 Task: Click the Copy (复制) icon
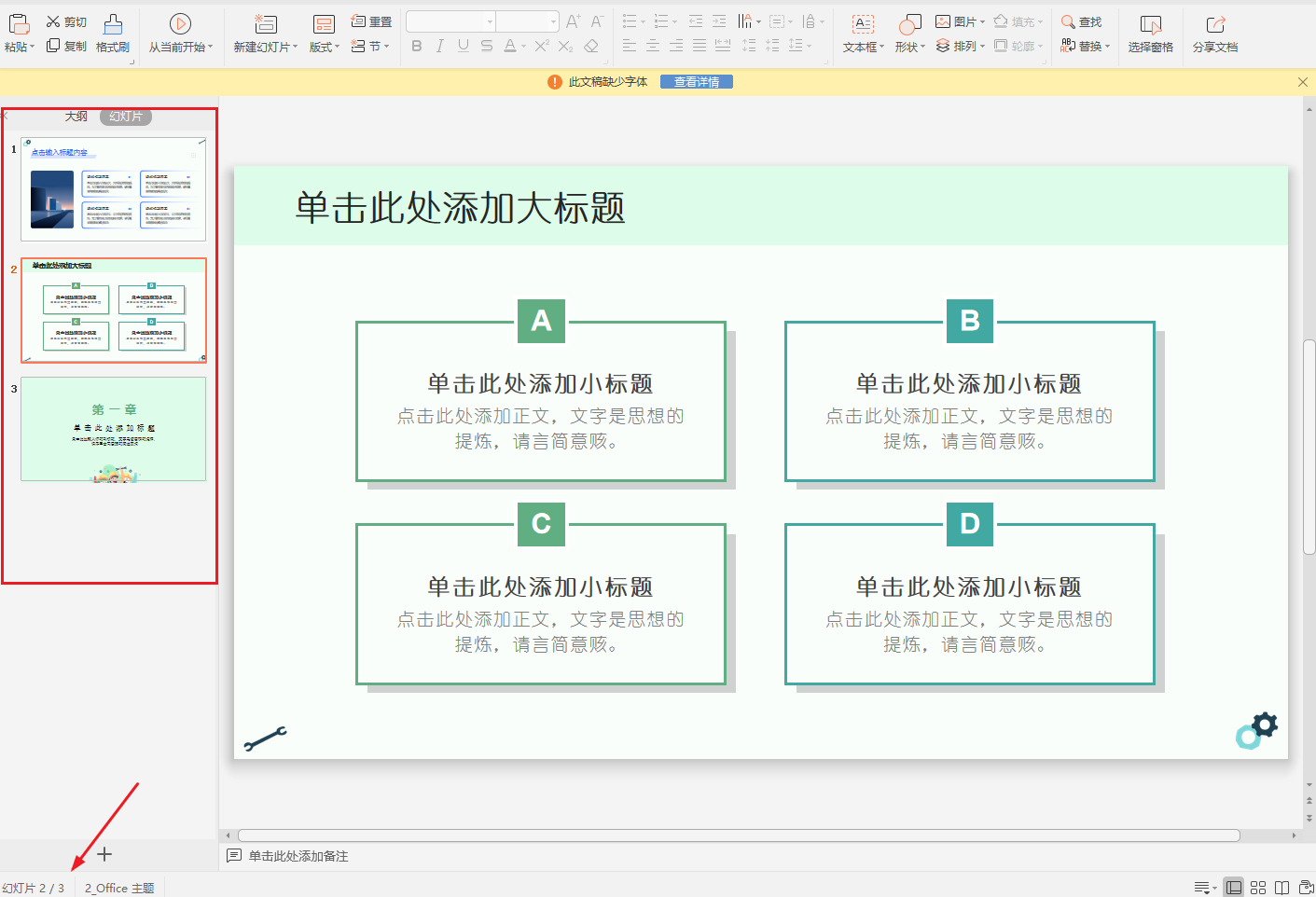point(53,46)
